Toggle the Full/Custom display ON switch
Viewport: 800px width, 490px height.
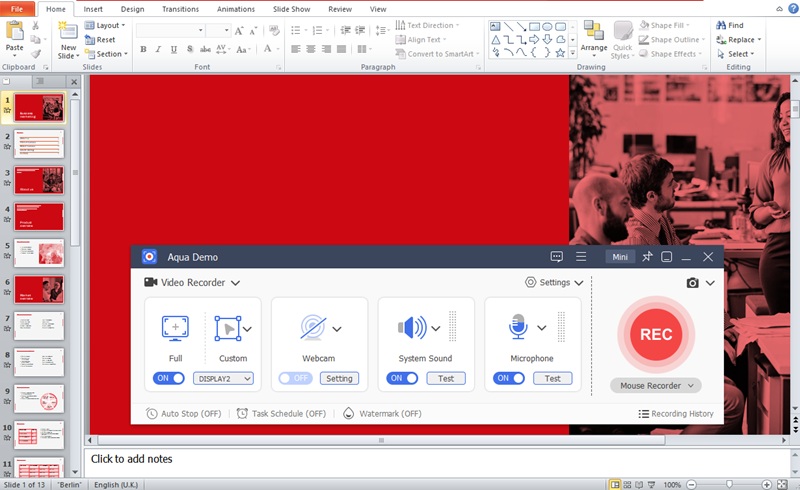click(169, 378)
